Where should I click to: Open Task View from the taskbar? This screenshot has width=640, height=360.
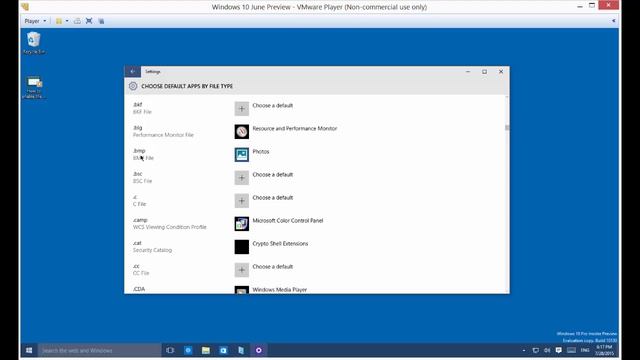point(170,350)
